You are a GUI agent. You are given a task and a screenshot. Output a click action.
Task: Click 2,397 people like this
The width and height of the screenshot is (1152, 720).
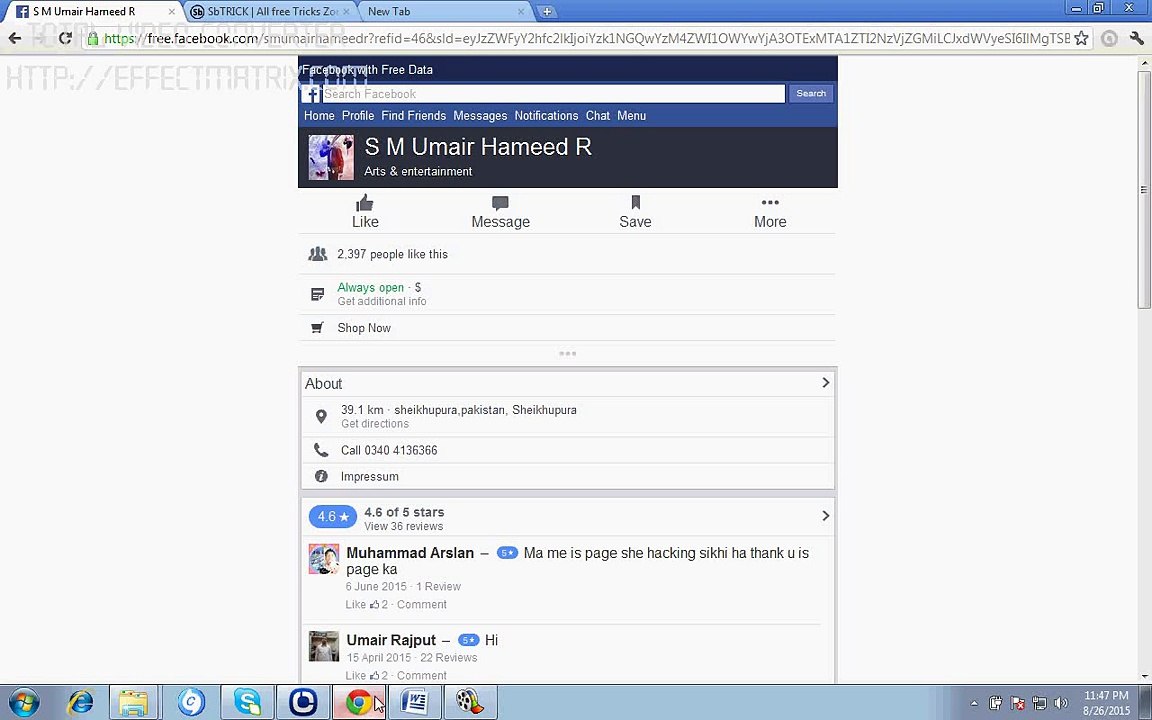coord(392,254)
